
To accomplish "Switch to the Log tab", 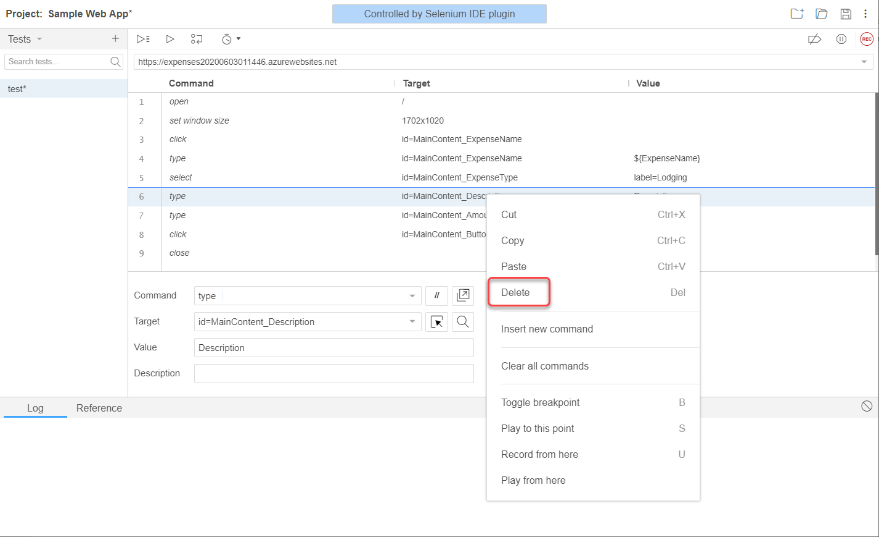I will tap(35, 408).
